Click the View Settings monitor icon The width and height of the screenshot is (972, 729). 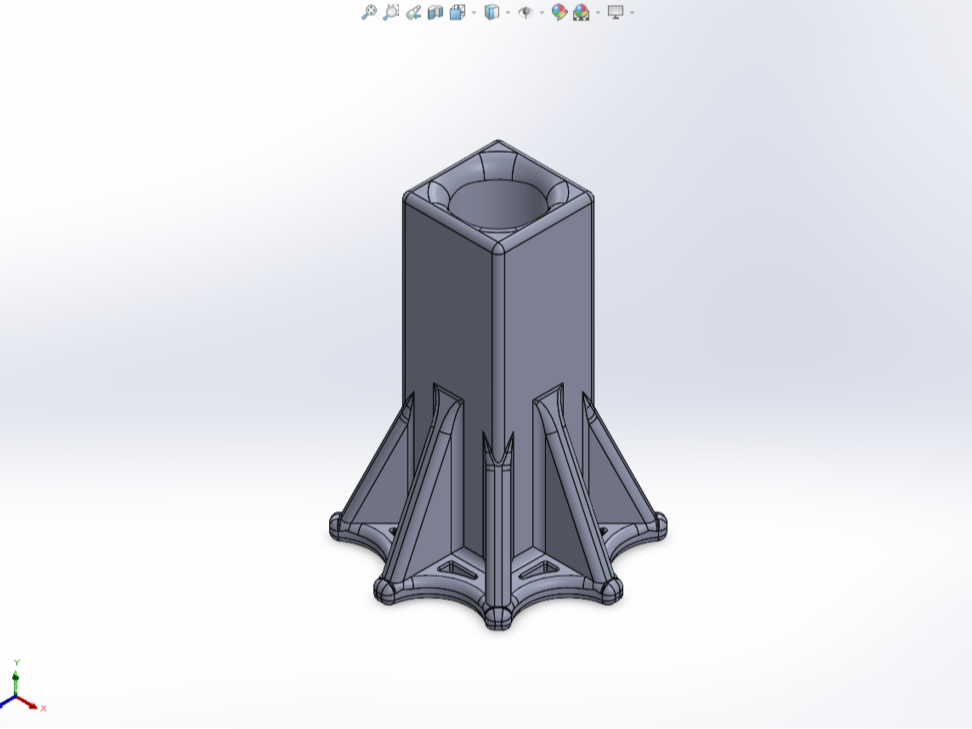pyautogui.click(x=616, y=12)
